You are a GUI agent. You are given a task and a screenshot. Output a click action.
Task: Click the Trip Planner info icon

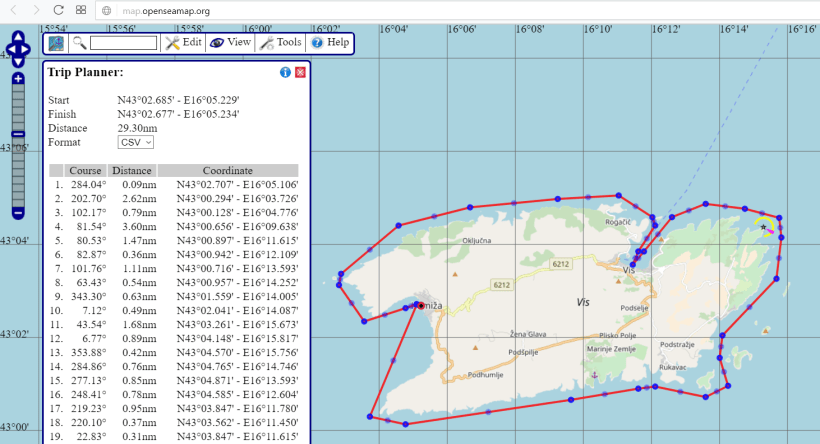(285, 73)
